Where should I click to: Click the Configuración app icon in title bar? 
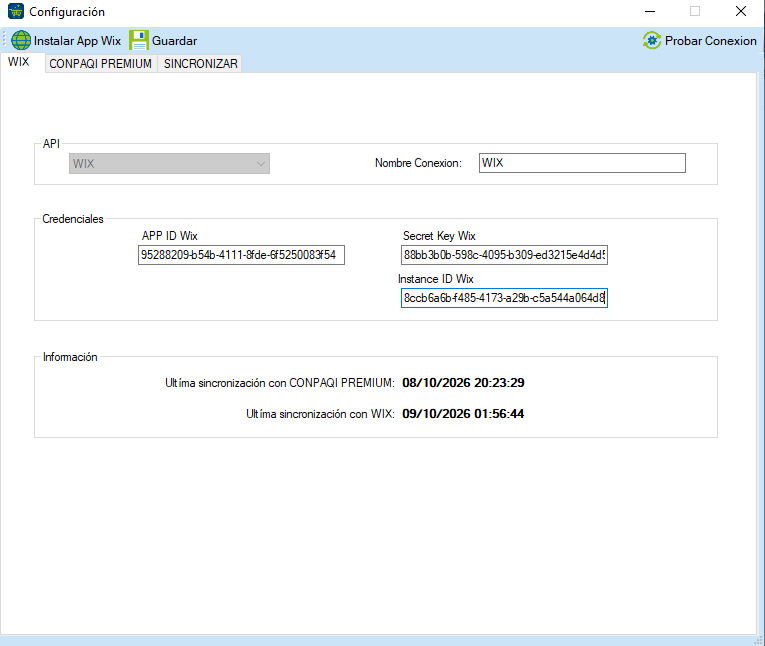pos(16,11)
